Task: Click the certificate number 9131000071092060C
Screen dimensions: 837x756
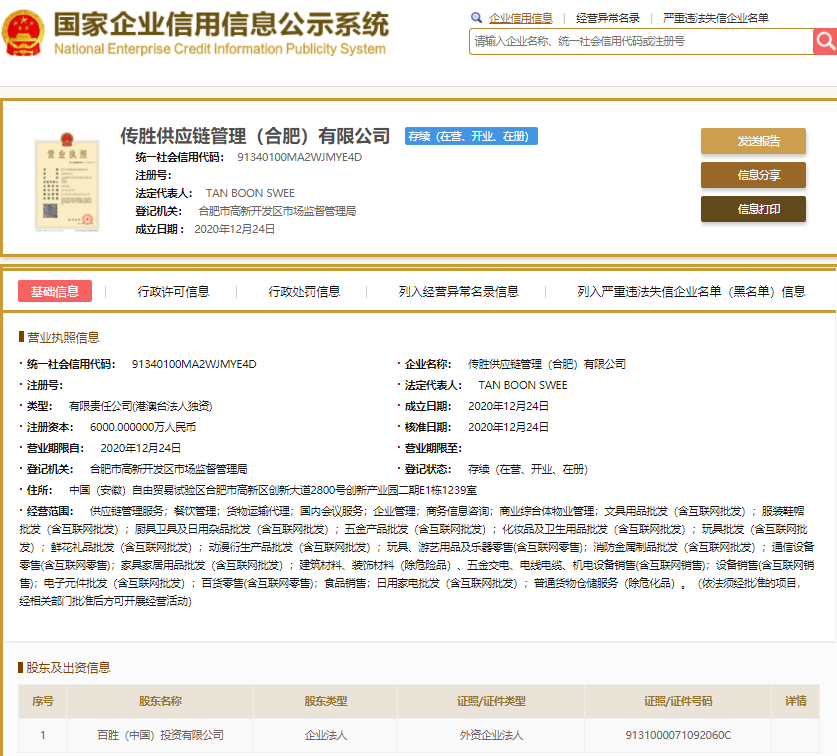Action: [x=678, y=735]
